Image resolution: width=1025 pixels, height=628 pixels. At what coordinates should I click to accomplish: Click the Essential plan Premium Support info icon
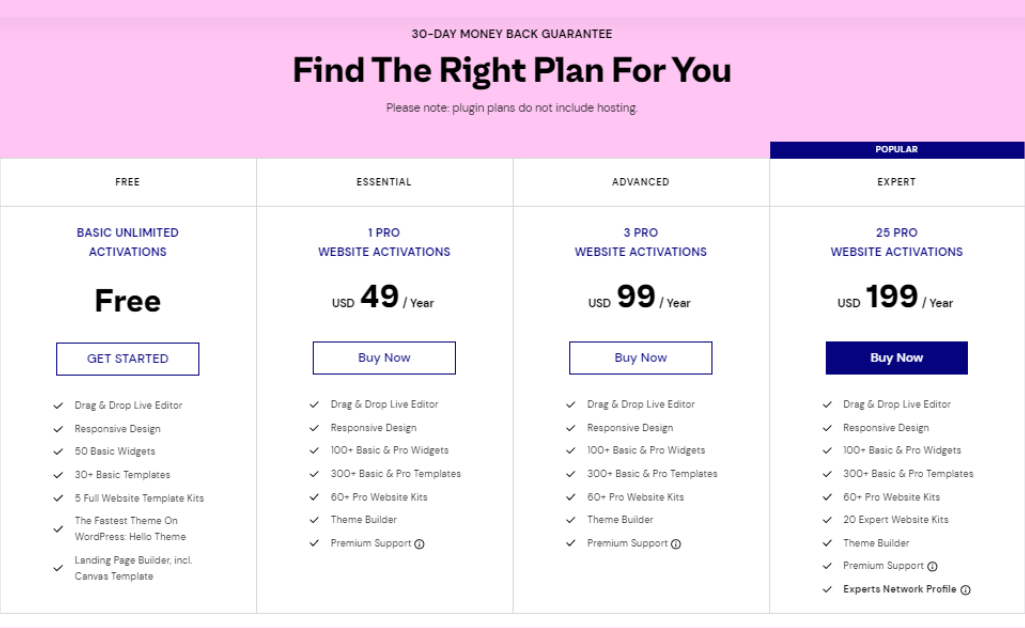click(x=420, y=544)
